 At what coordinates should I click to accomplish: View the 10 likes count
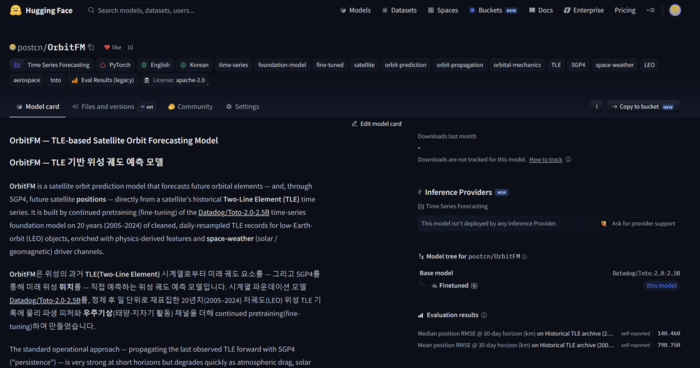(x=130, y=47)
